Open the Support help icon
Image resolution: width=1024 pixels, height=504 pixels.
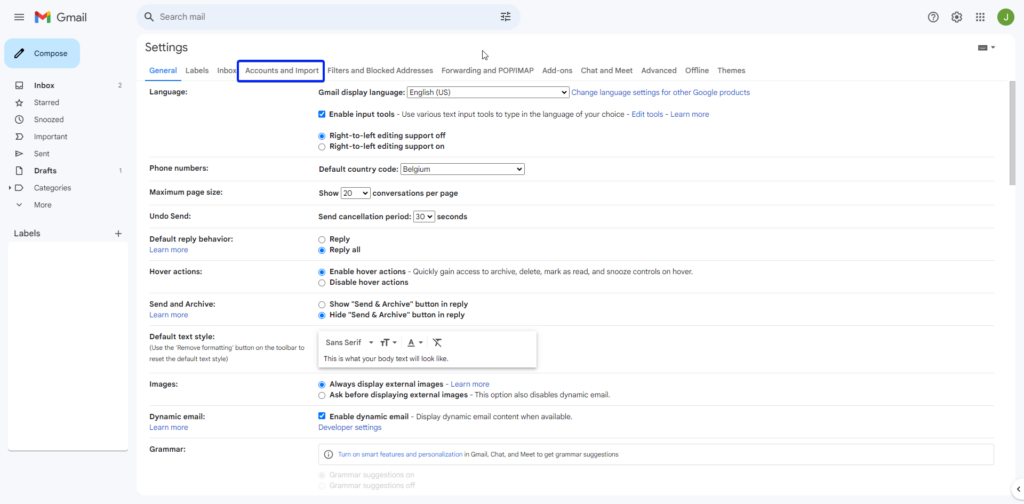933,17
